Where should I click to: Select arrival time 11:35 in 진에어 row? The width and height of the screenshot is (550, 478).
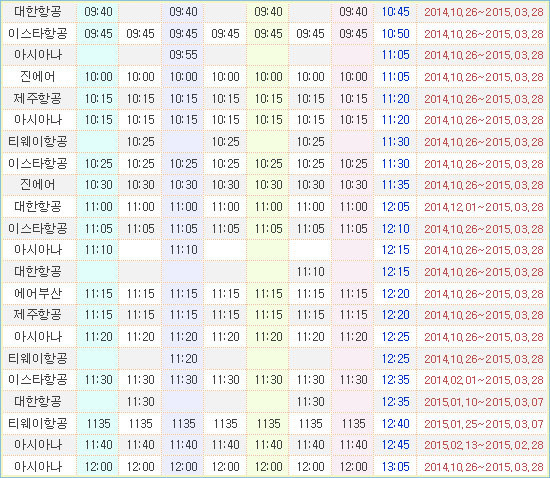click(395, 185)
